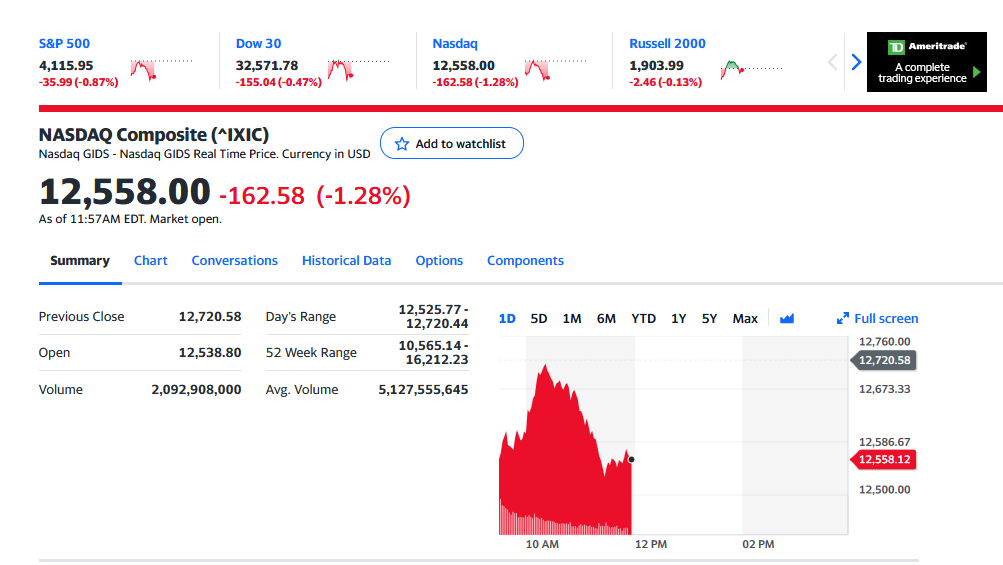Go to the Historical Data tab

point(346,261)
